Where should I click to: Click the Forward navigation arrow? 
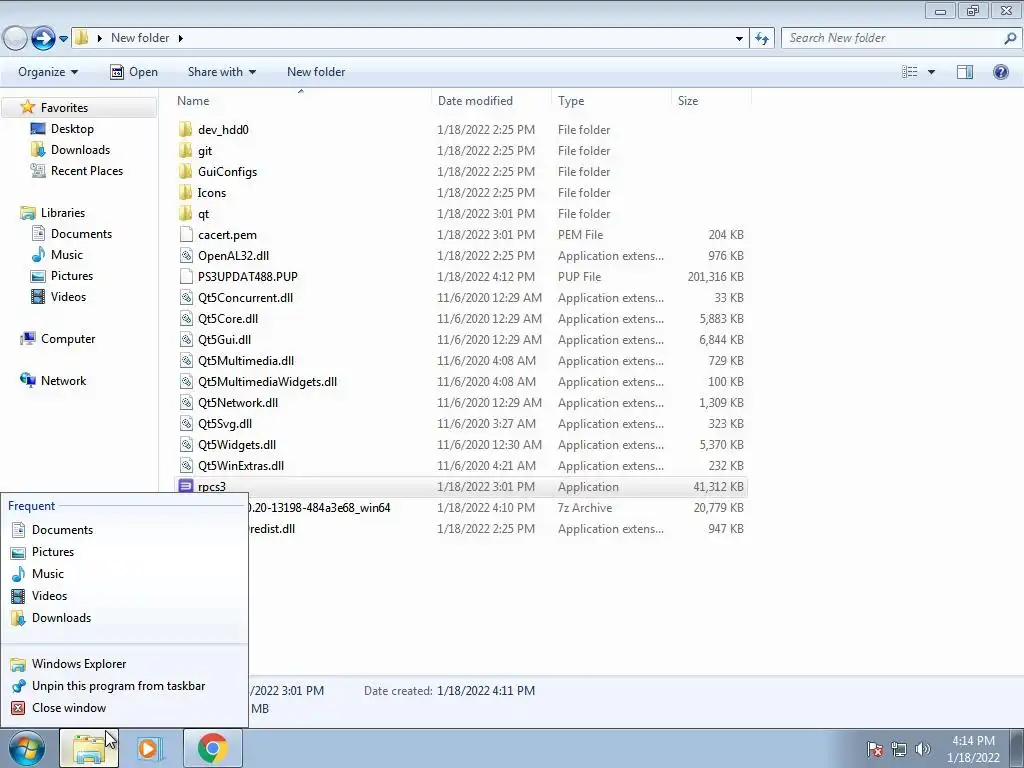tap(43, 39)
